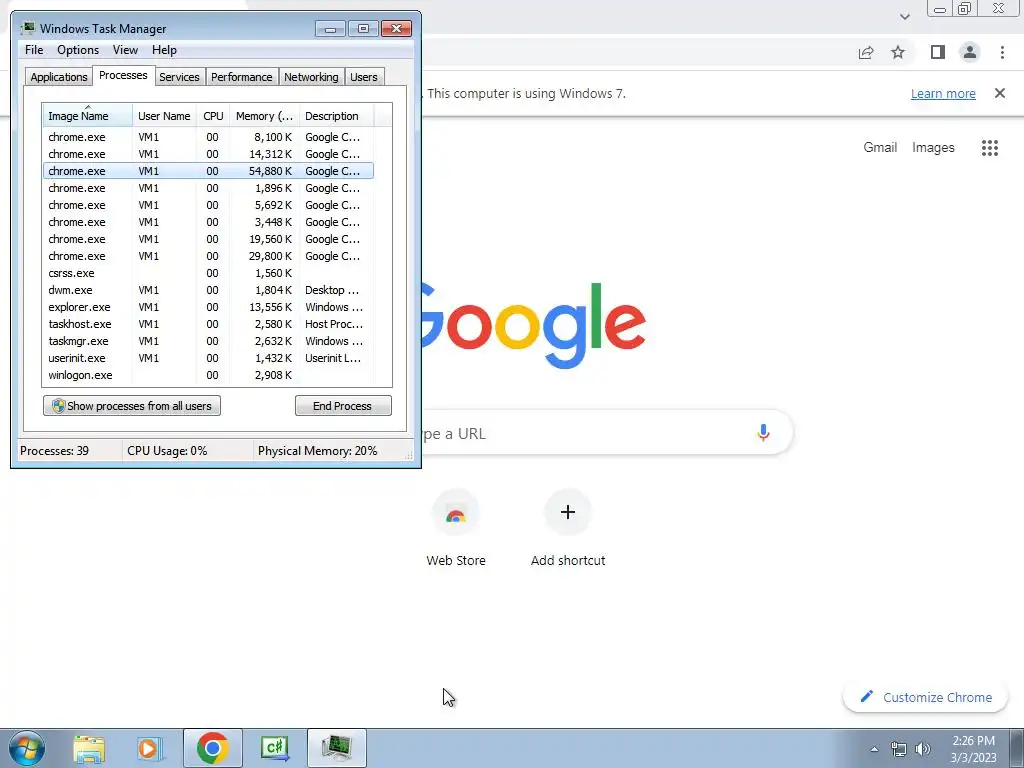1024x768 pixels.
Task: Open the Images link
Action: click(x=933, y=148)
